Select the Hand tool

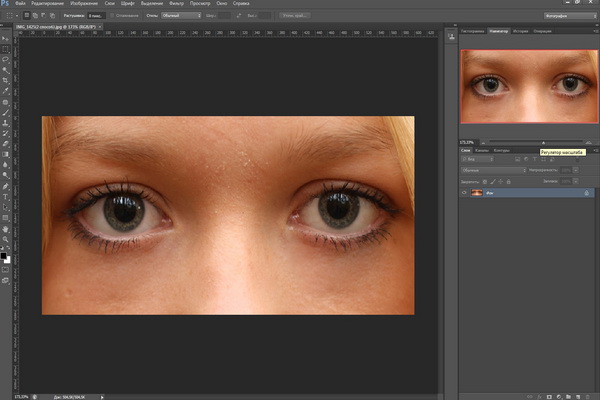tap(5, 228)
